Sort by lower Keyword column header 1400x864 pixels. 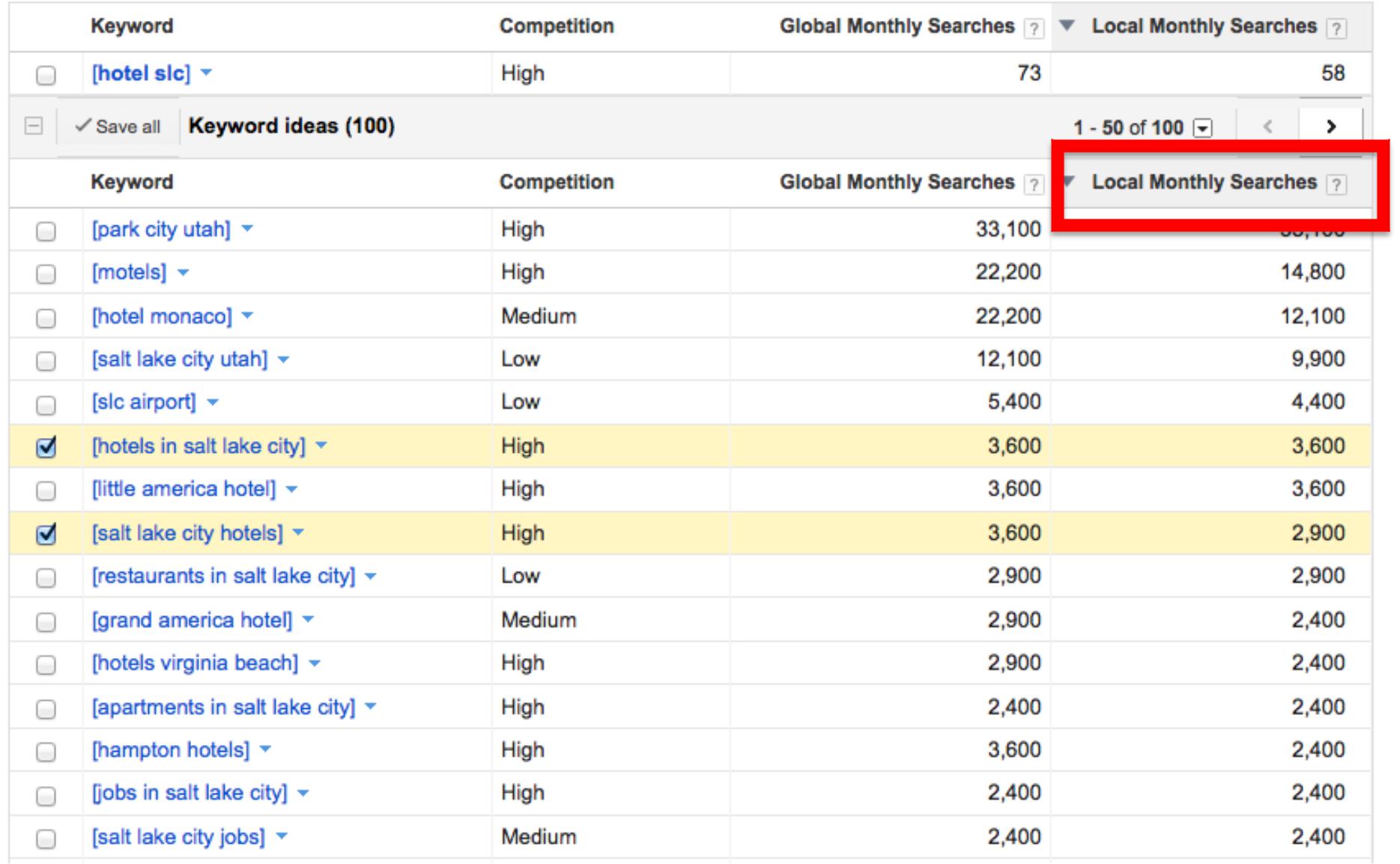pyautogui.click(x=132, y=182)
